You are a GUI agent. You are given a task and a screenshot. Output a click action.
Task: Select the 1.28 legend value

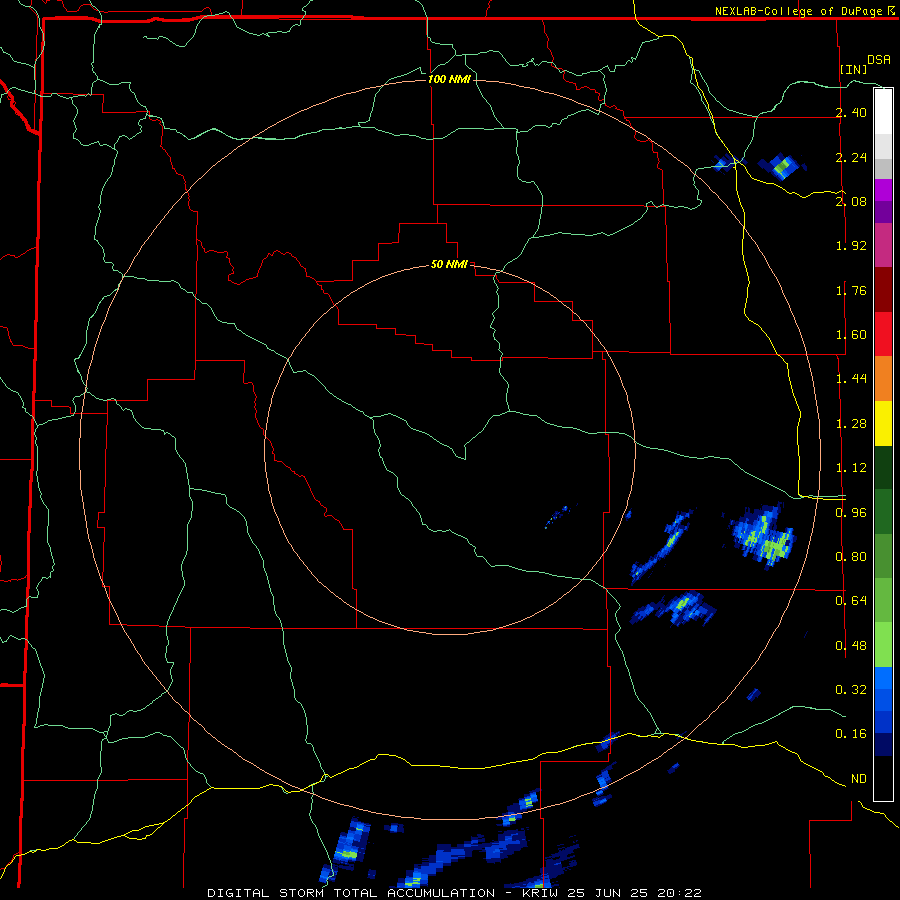tap(851, 424)
